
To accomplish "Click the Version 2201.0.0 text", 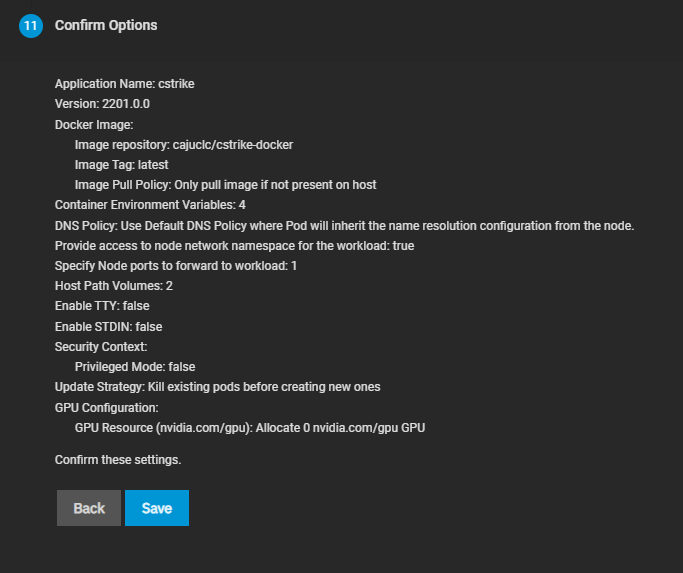I will tap(102, 104).
